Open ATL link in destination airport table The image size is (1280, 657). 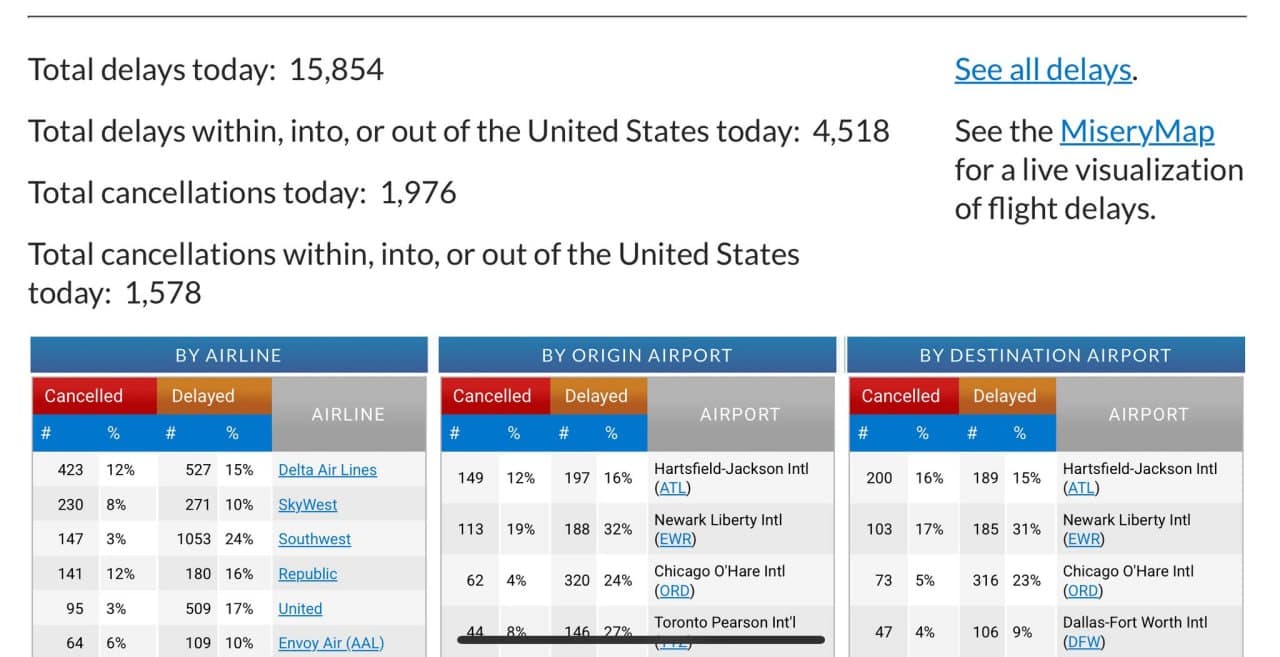tap(1081, 488)
